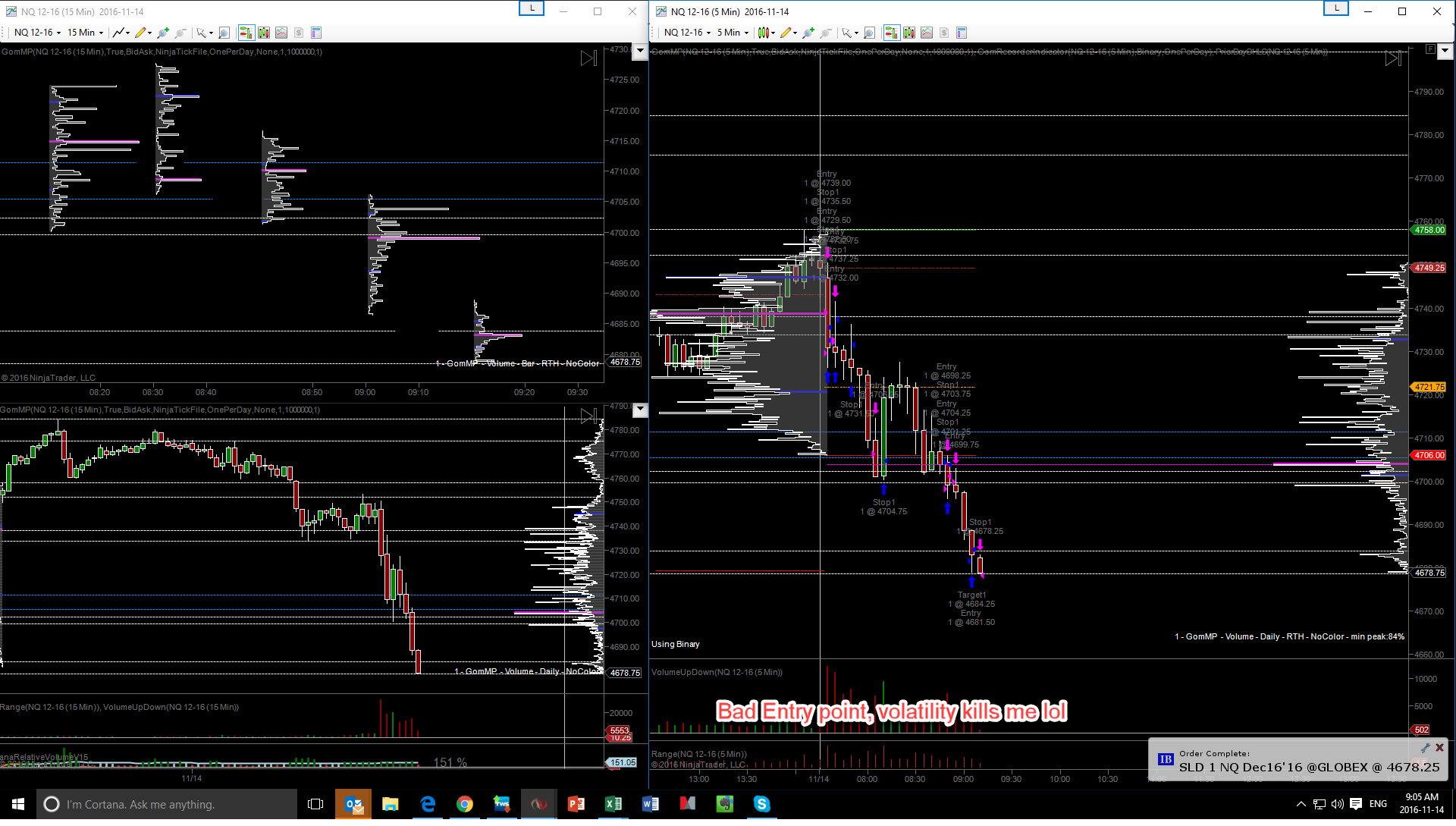Open Strategies icon in 15 Min window
This screenshot has width=1456, height=826.
[299, 33]
